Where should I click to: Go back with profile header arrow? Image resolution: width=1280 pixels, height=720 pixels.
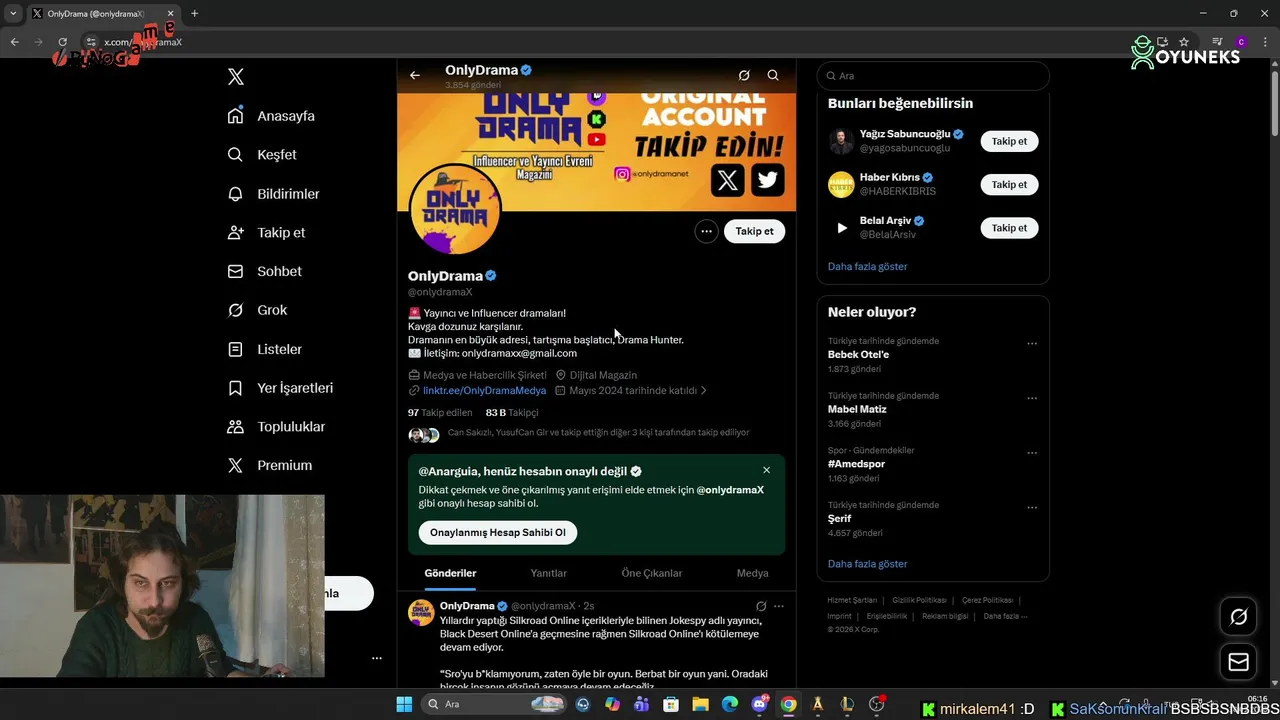click(415, 75)
